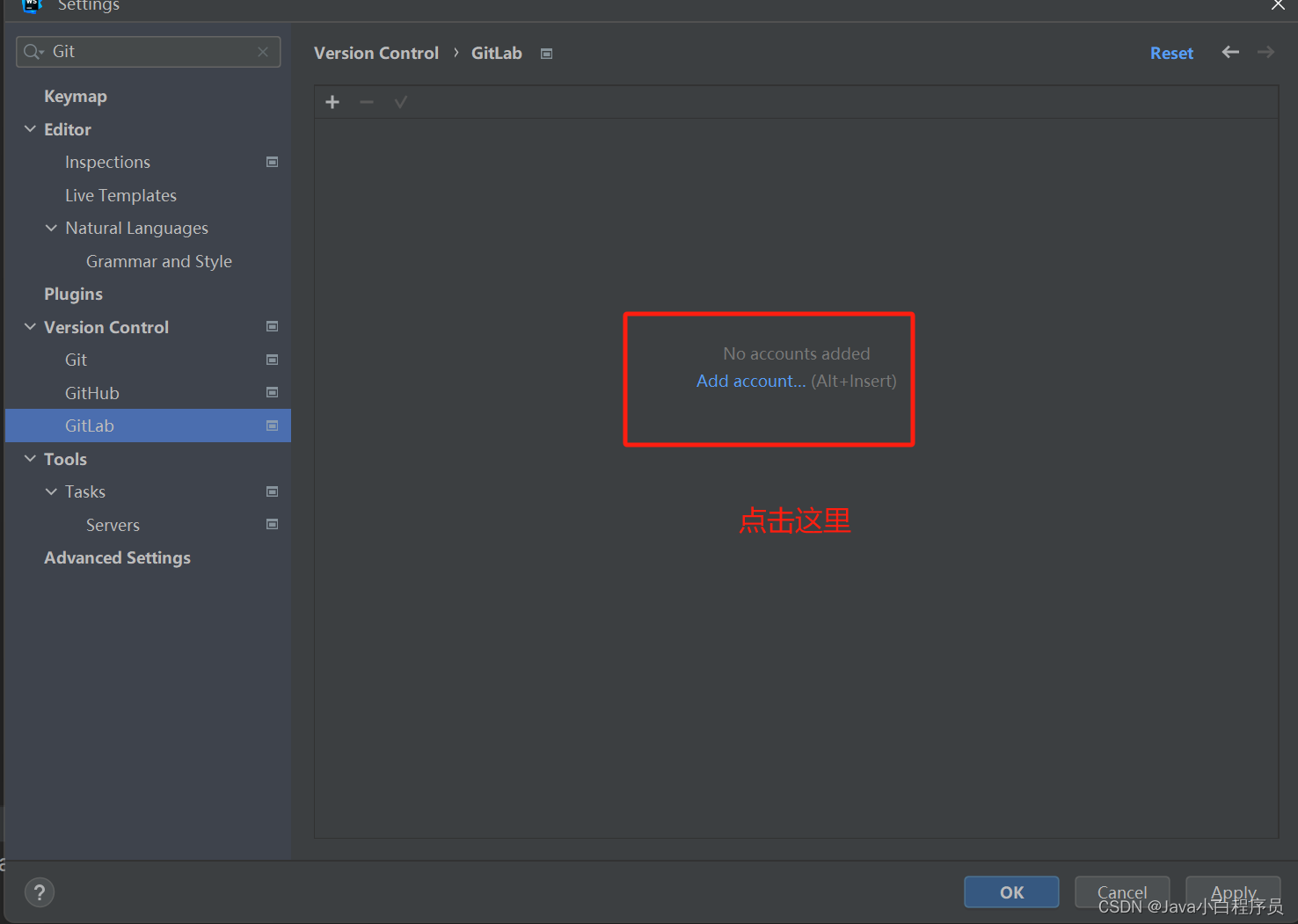Select the GitLab settings item
1298x924 pixels.
tap(148, 426)
